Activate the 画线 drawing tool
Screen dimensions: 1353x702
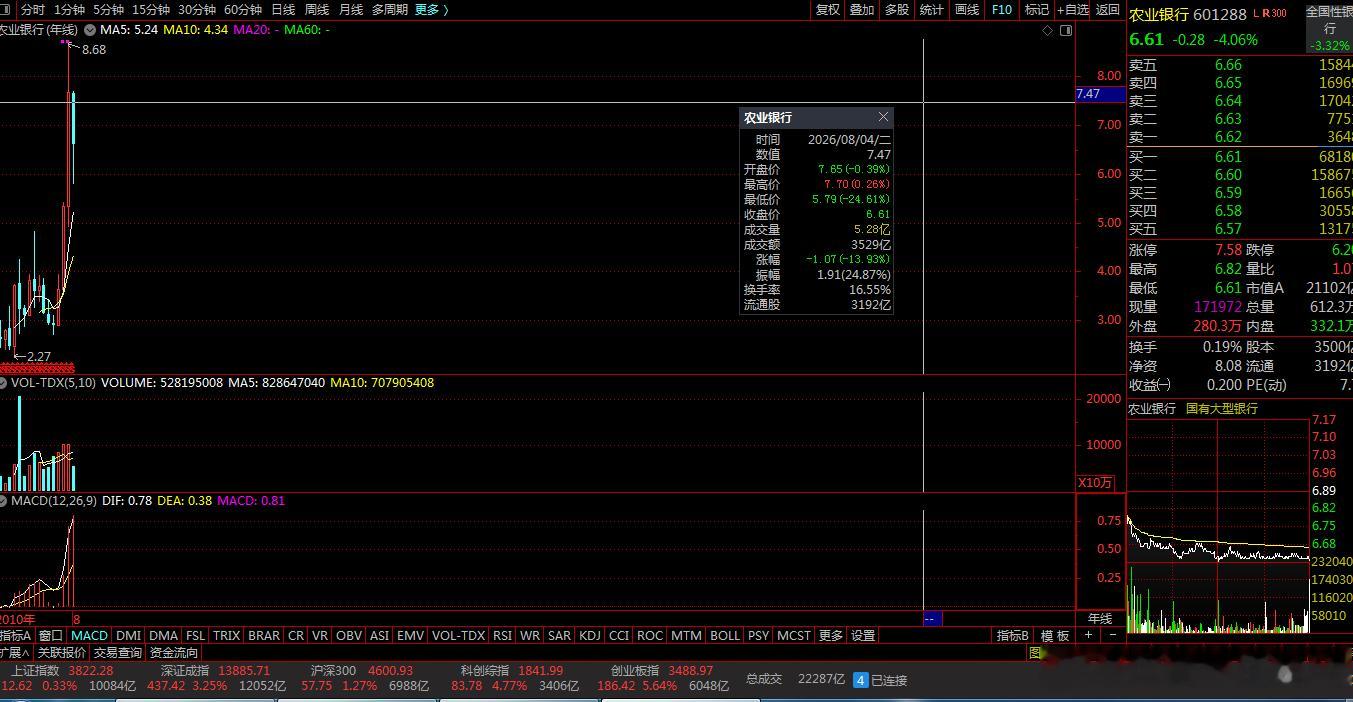[x=967, y=9]
